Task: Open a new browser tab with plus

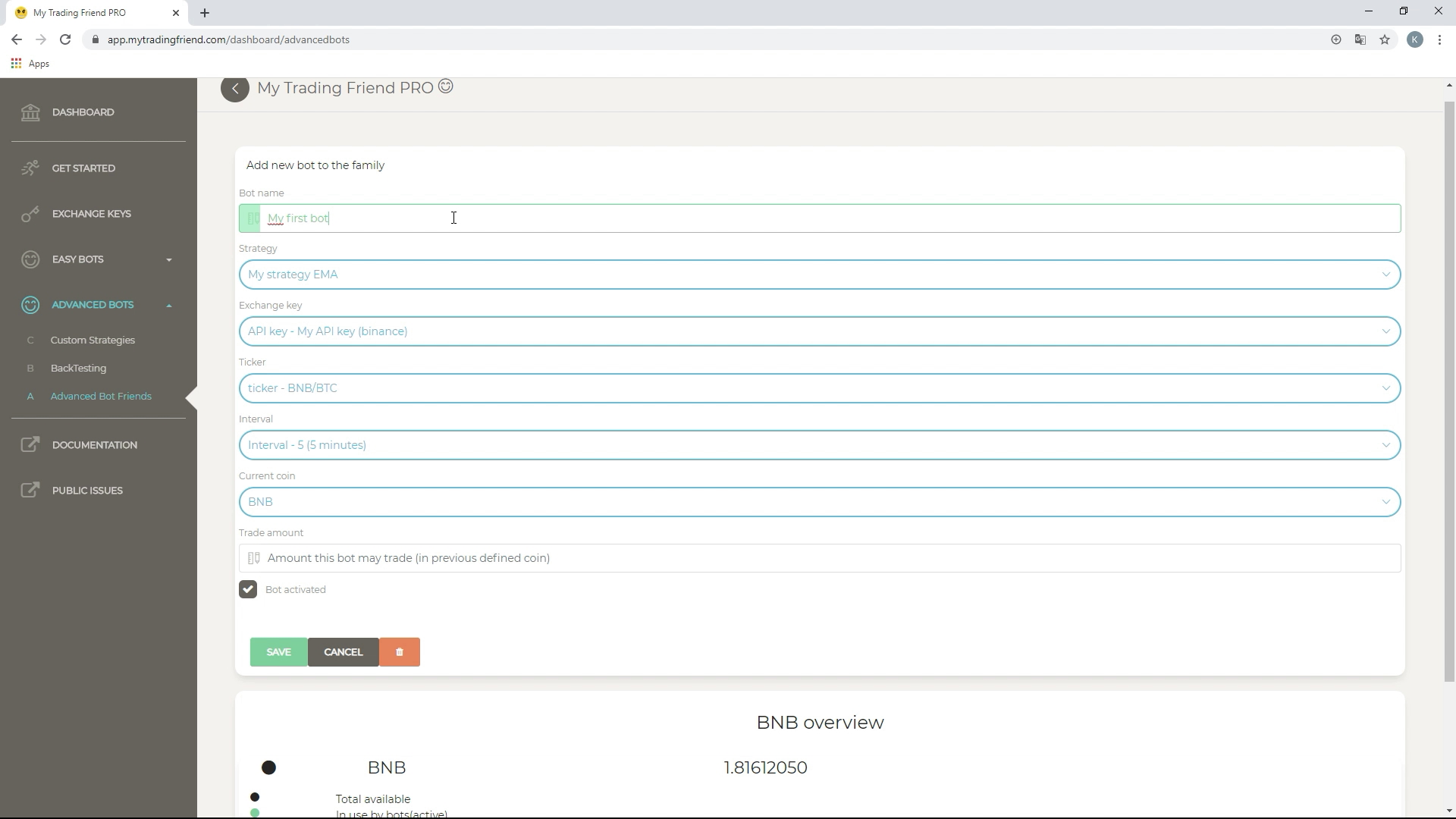Action: click(x=205, y=13)
